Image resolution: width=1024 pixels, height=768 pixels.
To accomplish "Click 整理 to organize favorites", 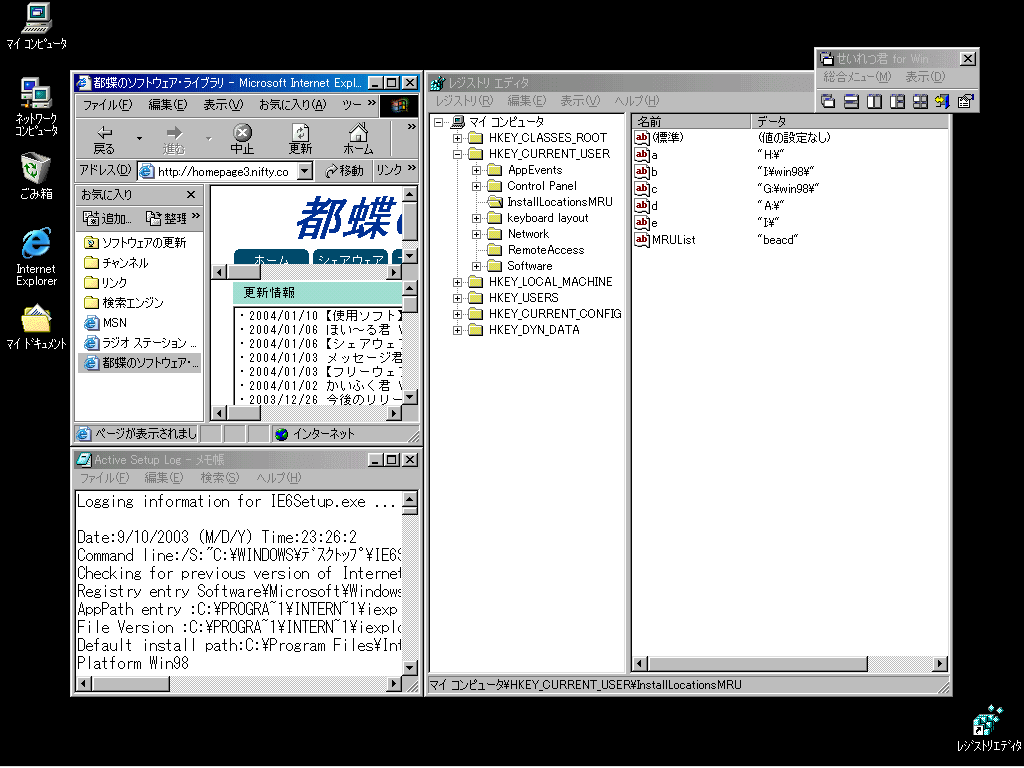I will click(168, 218).
